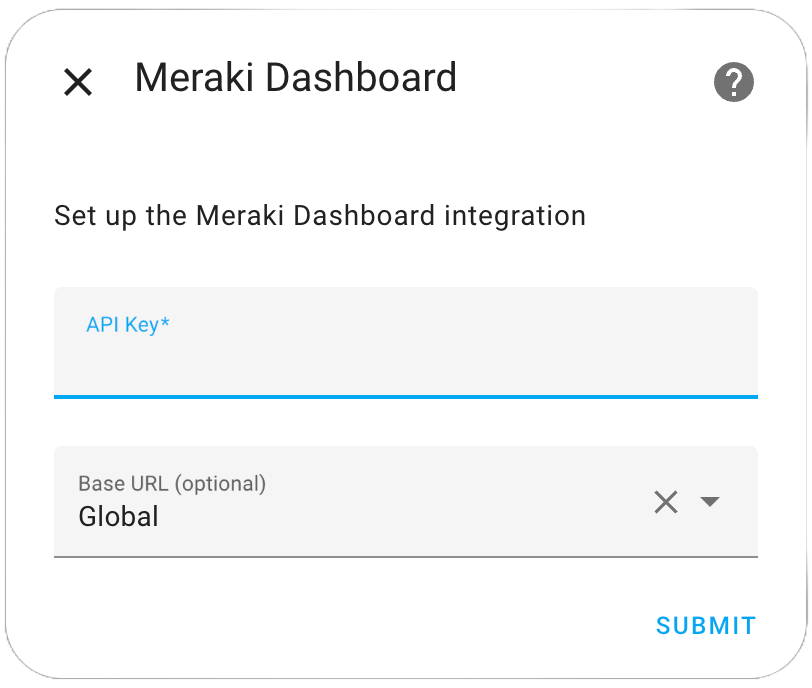Dismiss dialog using the top-left X icon
Viewport: 812px width, 688px height.
pyautogui.click(x=78, y=82)
